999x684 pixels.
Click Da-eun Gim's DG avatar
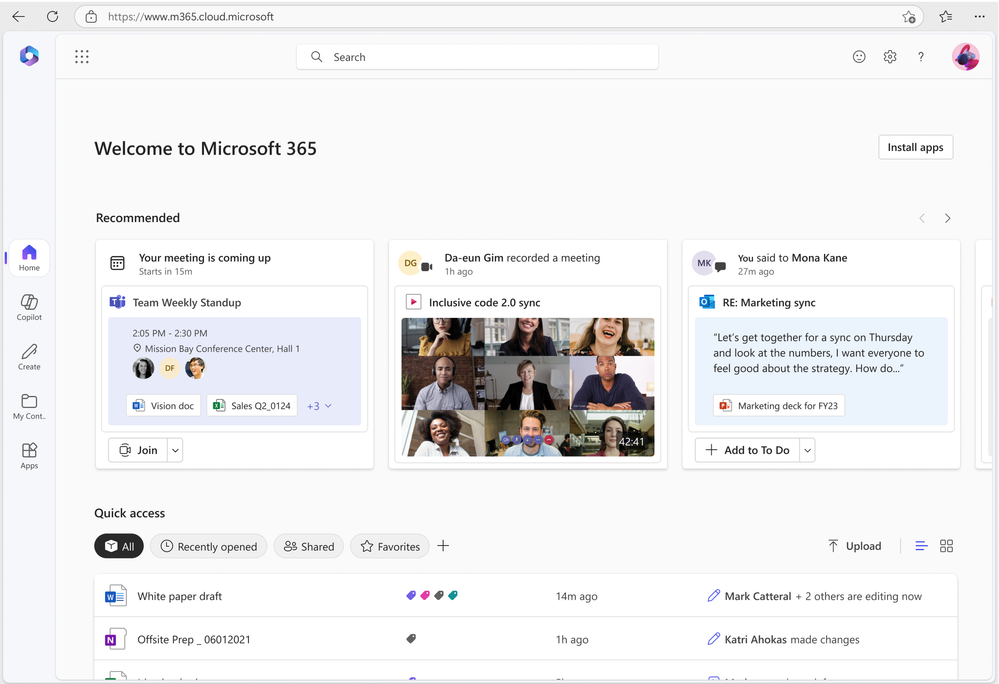pos(410,263)
